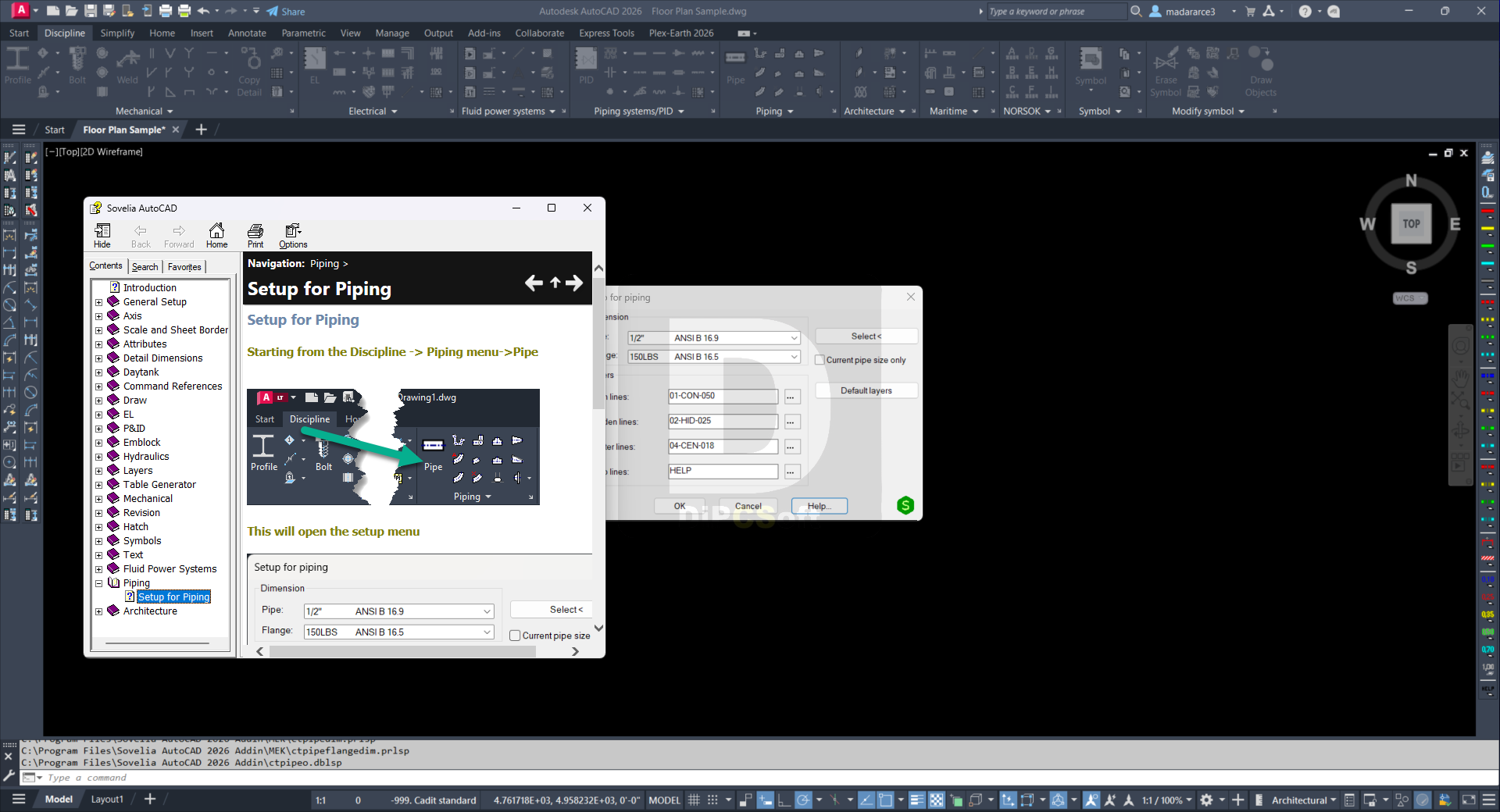
Task: Check Current pipe size in help image
Action: [x=515, y=636]
